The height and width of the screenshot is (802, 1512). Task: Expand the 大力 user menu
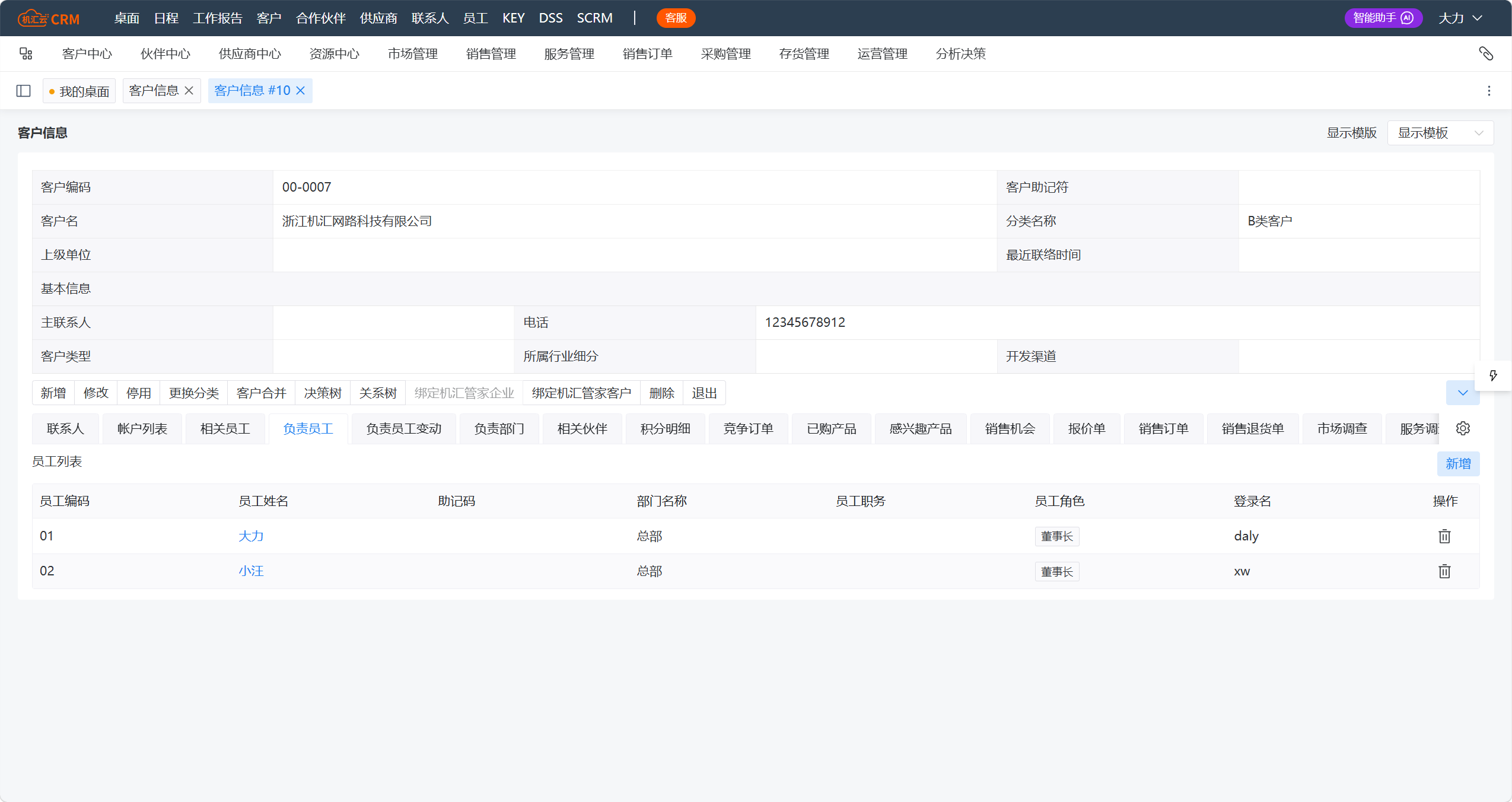(1460, 18)
